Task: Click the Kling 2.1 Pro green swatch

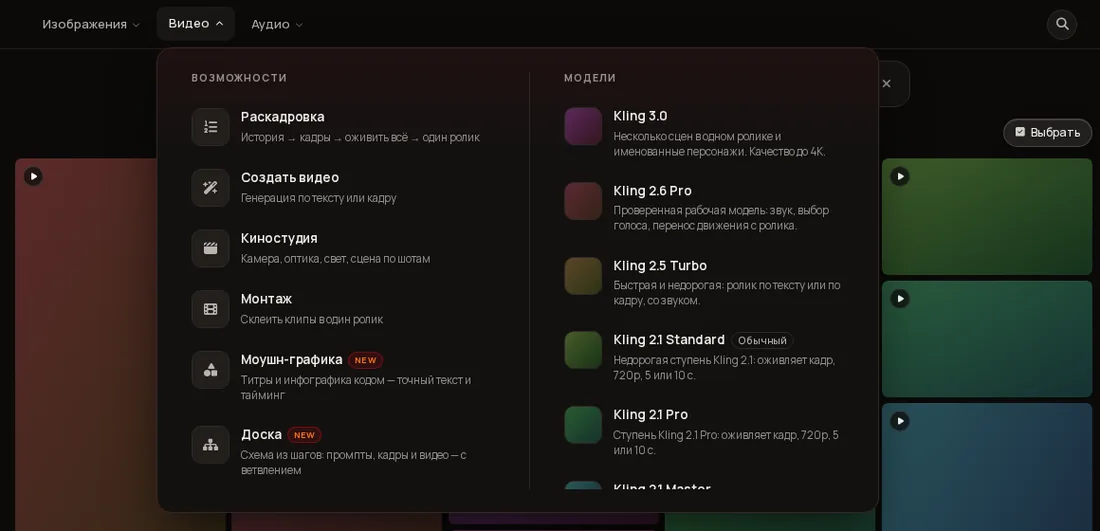Action: click(x=583, y=425)
